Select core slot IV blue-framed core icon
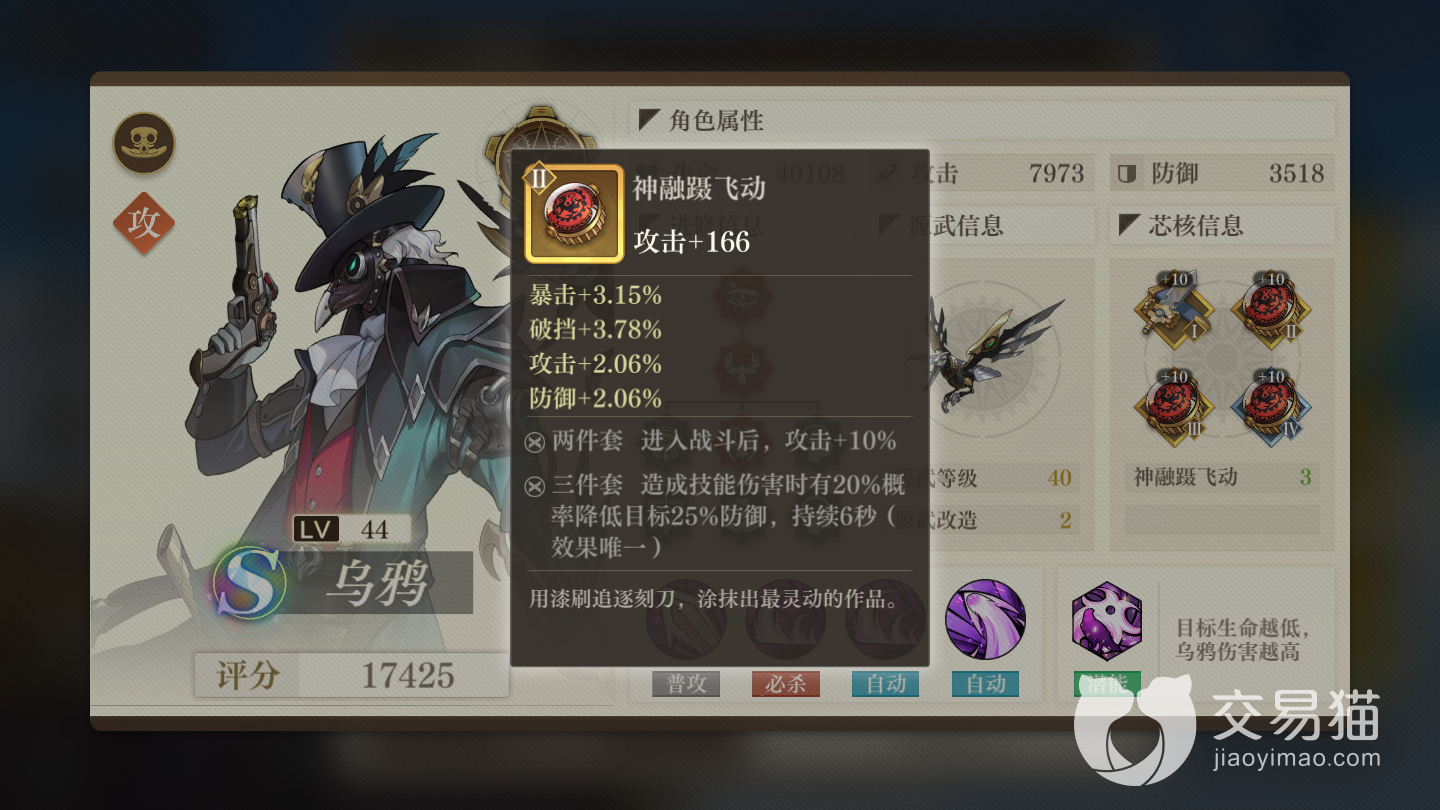 (x=1269, y=404)
